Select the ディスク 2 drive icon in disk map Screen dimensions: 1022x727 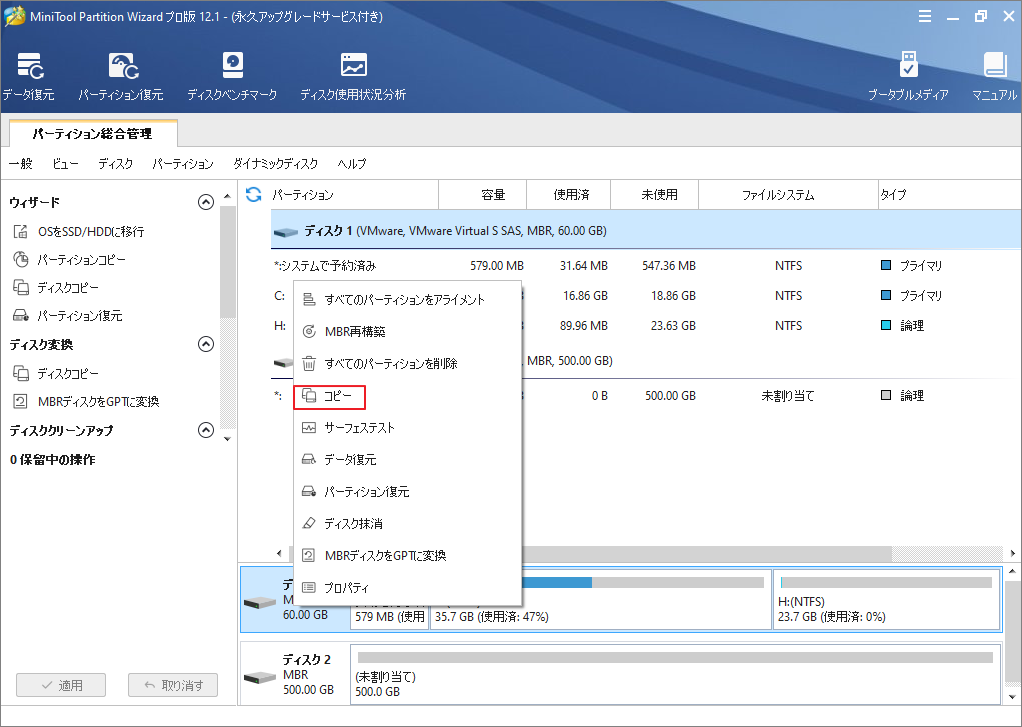(x=259, y=677)
